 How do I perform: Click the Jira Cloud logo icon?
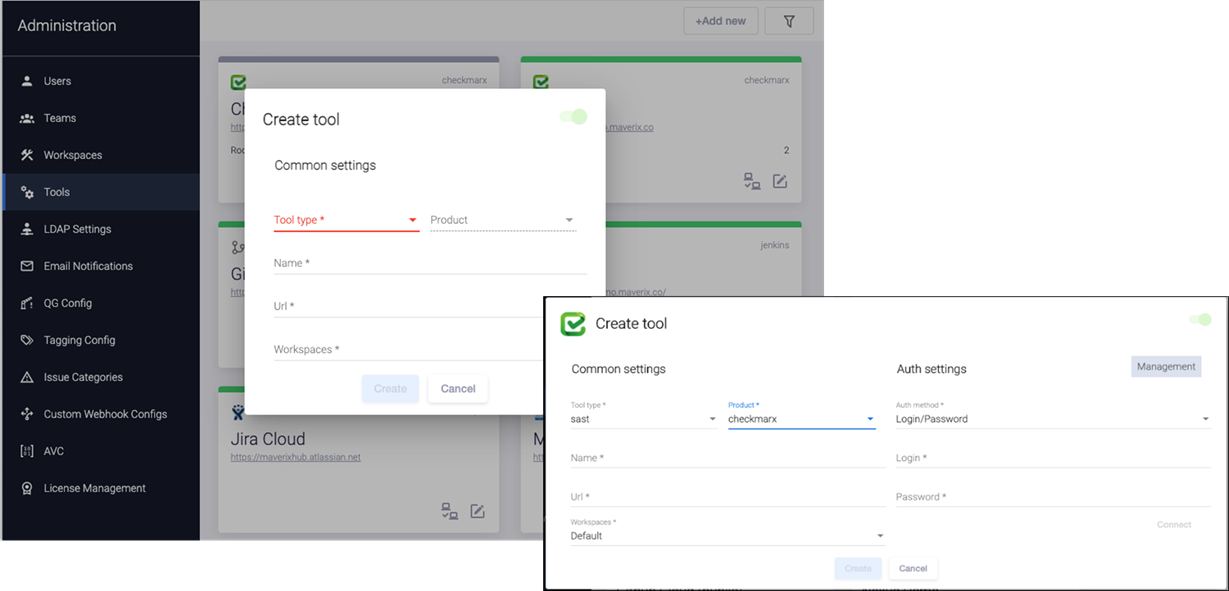(238, 412)
